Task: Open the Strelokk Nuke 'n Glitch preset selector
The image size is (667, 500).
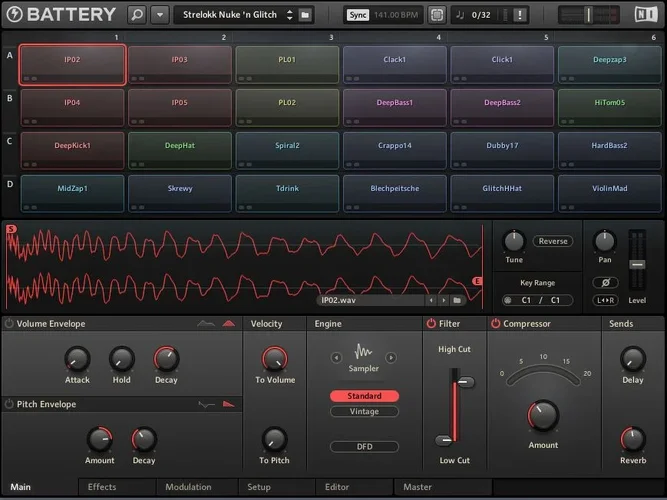Action: [233, 15]
